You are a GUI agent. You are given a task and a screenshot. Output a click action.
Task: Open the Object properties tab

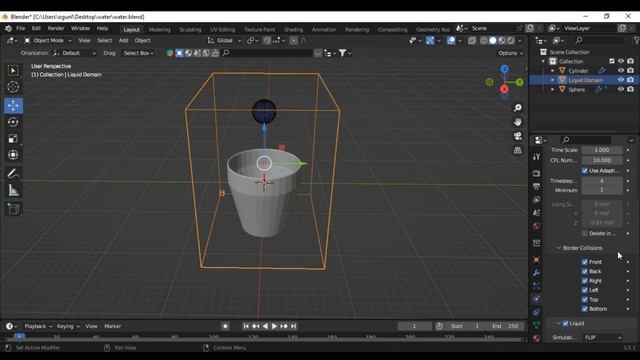point(536,260)
